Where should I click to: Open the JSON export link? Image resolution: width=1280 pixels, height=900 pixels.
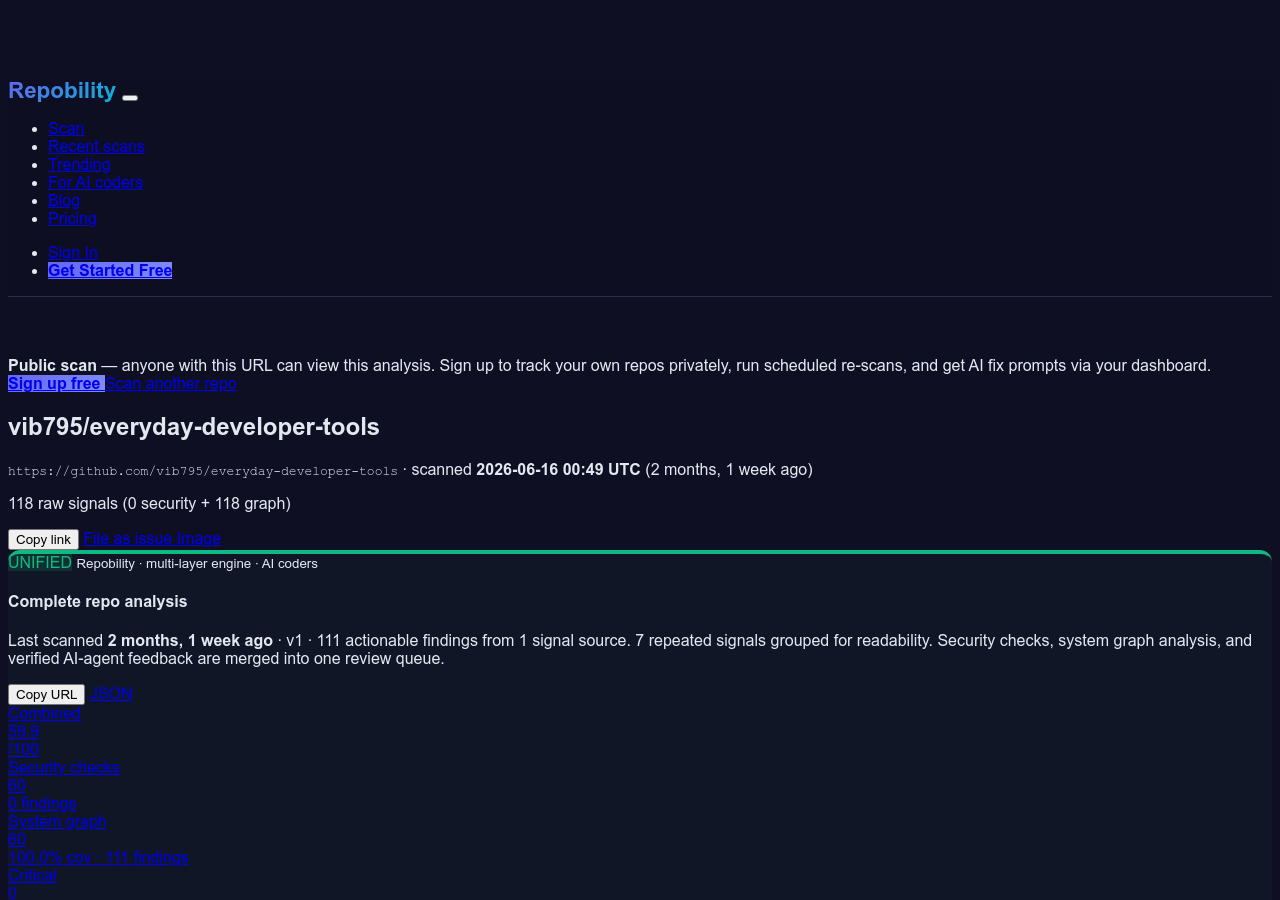[x=111, y=693]
